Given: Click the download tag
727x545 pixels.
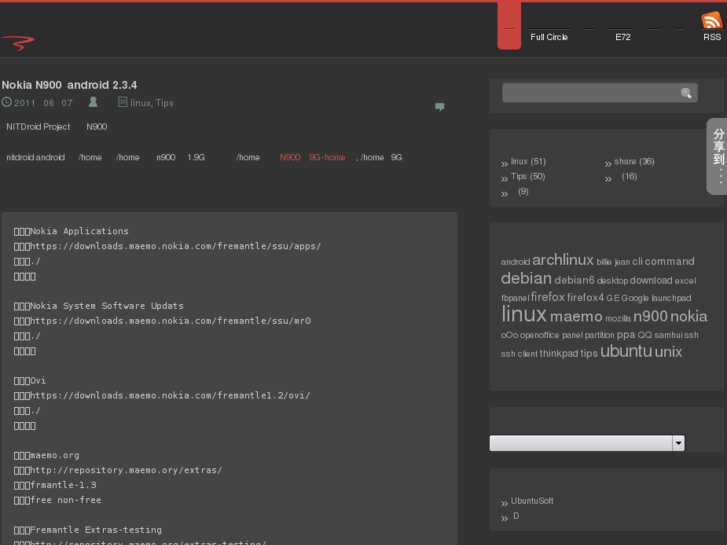Looking at the screenshot, I should [x=651, y=280].
